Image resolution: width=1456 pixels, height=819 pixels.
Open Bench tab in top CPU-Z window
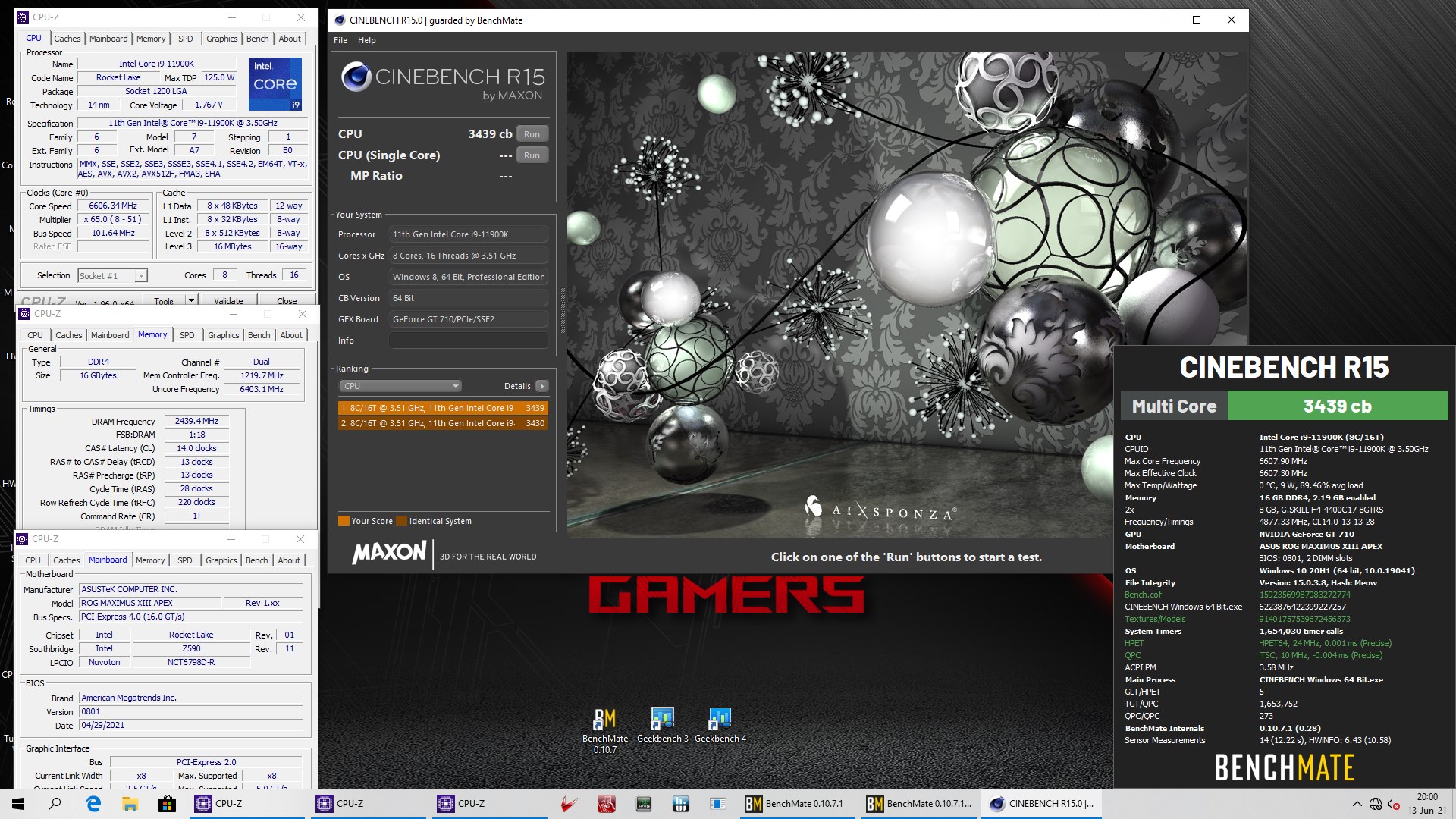point(257,39)
